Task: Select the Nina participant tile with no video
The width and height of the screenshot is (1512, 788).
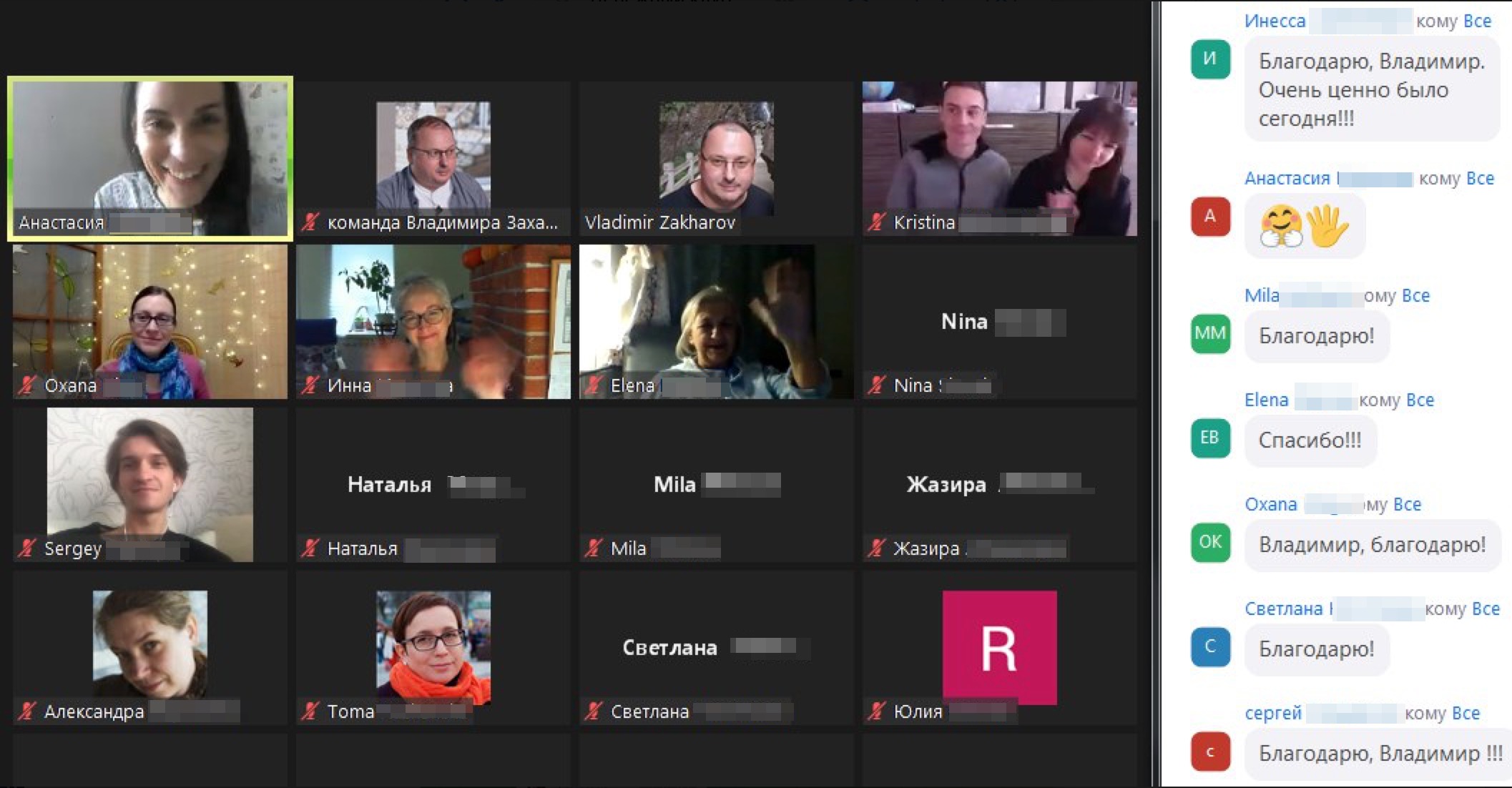Action: coord(999,322)
